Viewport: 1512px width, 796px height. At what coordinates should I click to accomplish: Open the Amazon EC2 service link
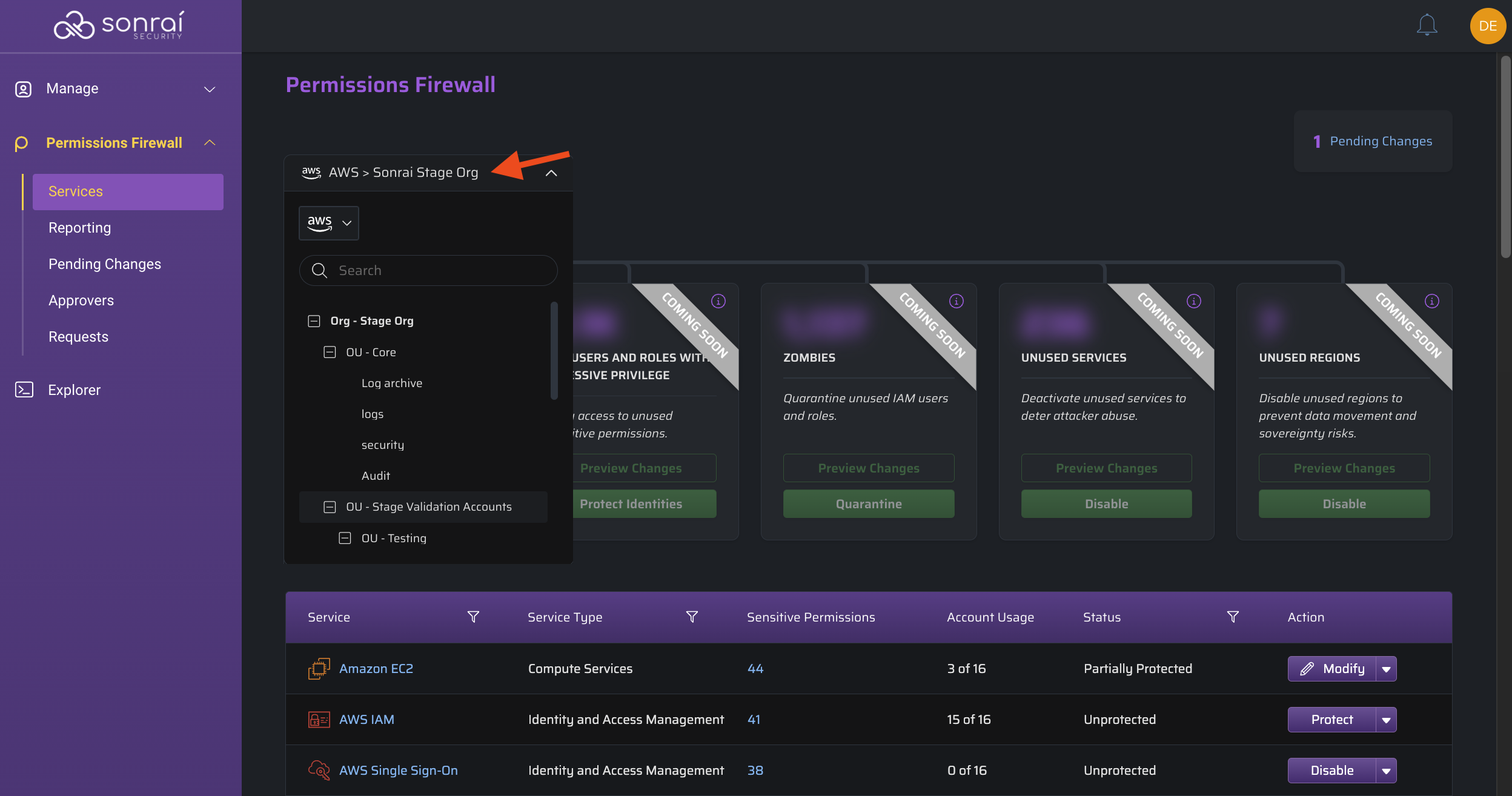[376, 668]
